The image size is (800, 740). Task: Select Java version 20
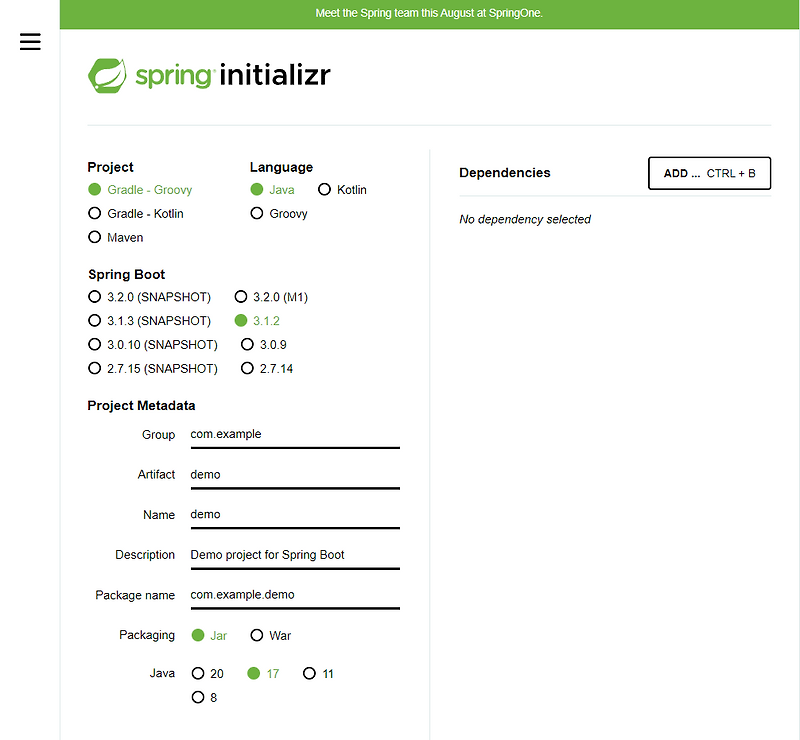(x=197, y=673)
